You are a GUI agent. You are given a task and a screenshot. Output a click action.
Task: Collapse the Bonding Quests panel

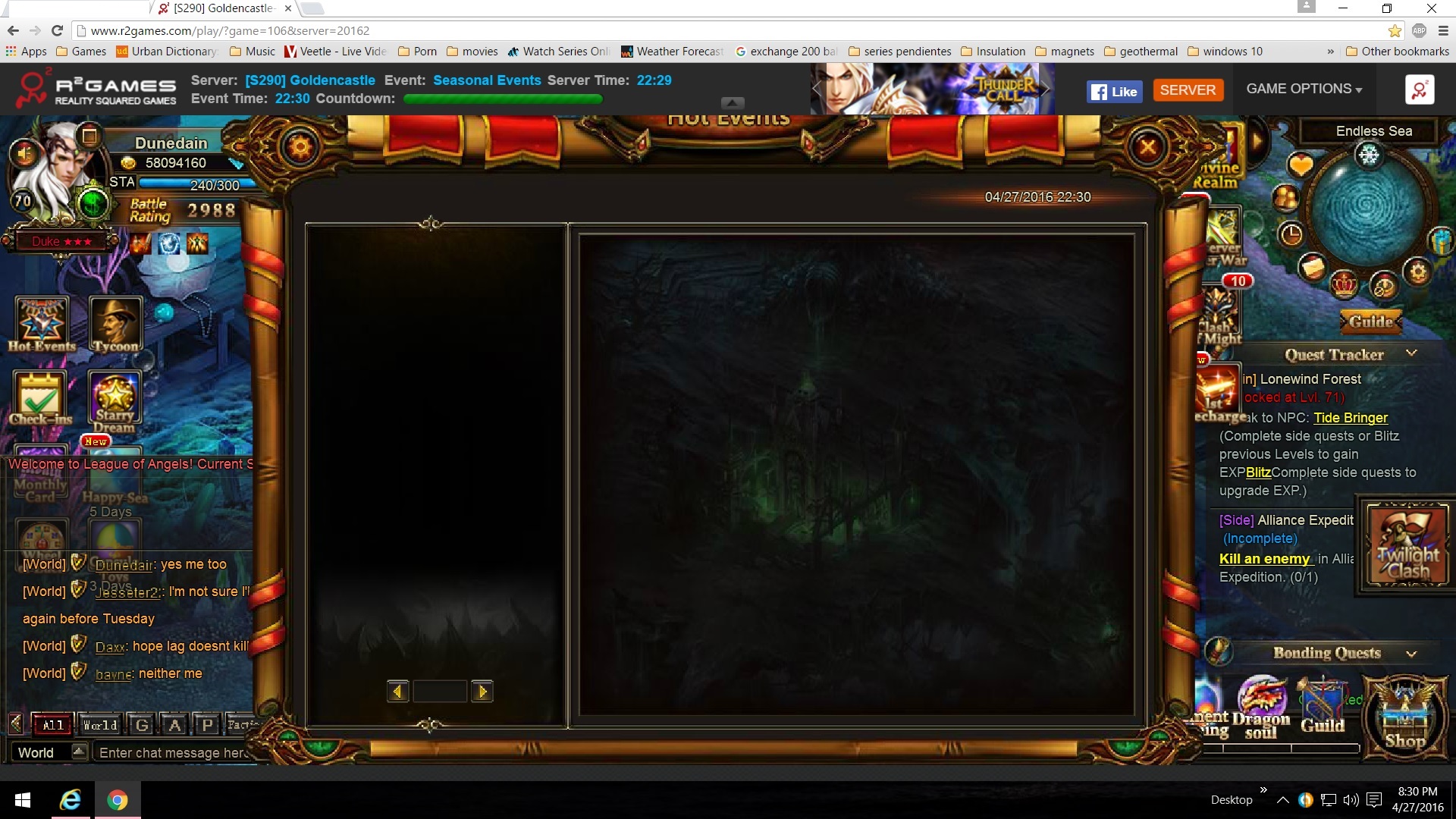click(x=1411, y=654)
